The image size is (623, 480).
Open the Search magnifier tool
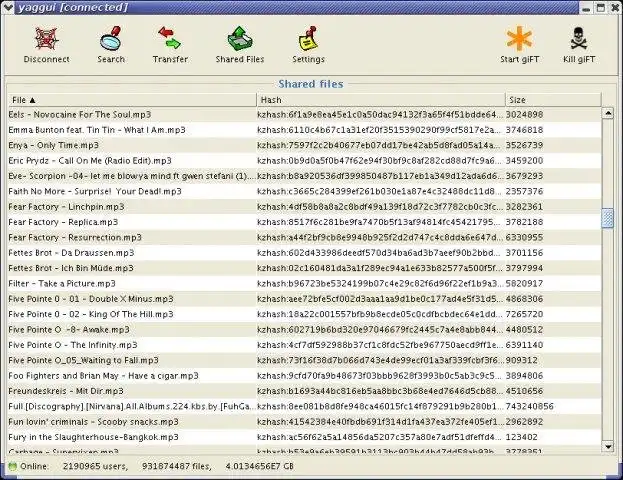[x=111, y=39]
